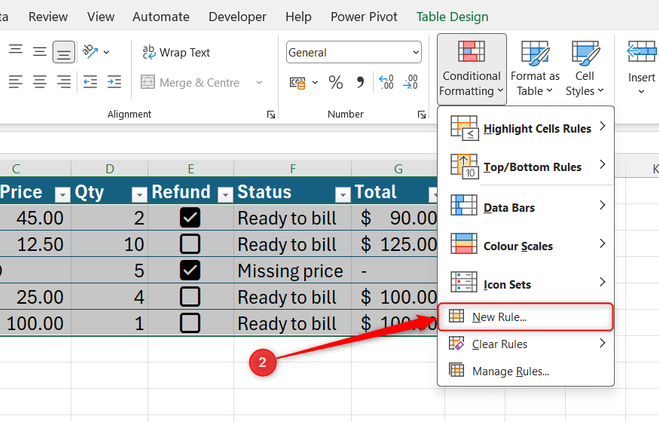This screenshot has height=422, width=659.
Task: Click Wrap Text
Action: tap(176, 52)
